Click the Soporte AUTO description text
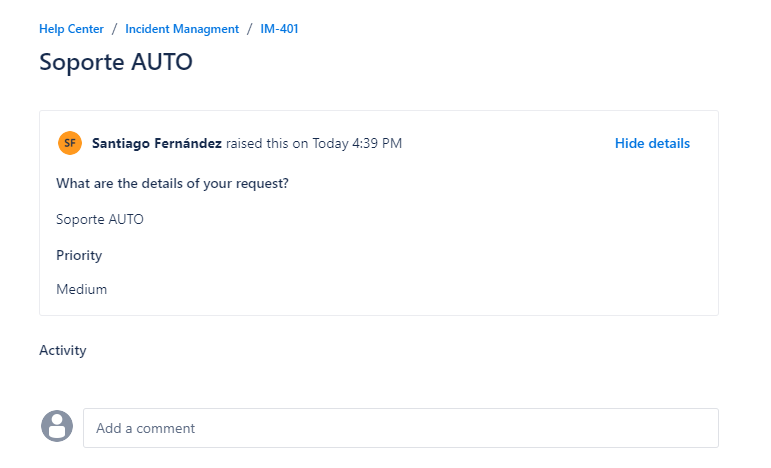Screen dimensions: 771x468 point(100,219)
